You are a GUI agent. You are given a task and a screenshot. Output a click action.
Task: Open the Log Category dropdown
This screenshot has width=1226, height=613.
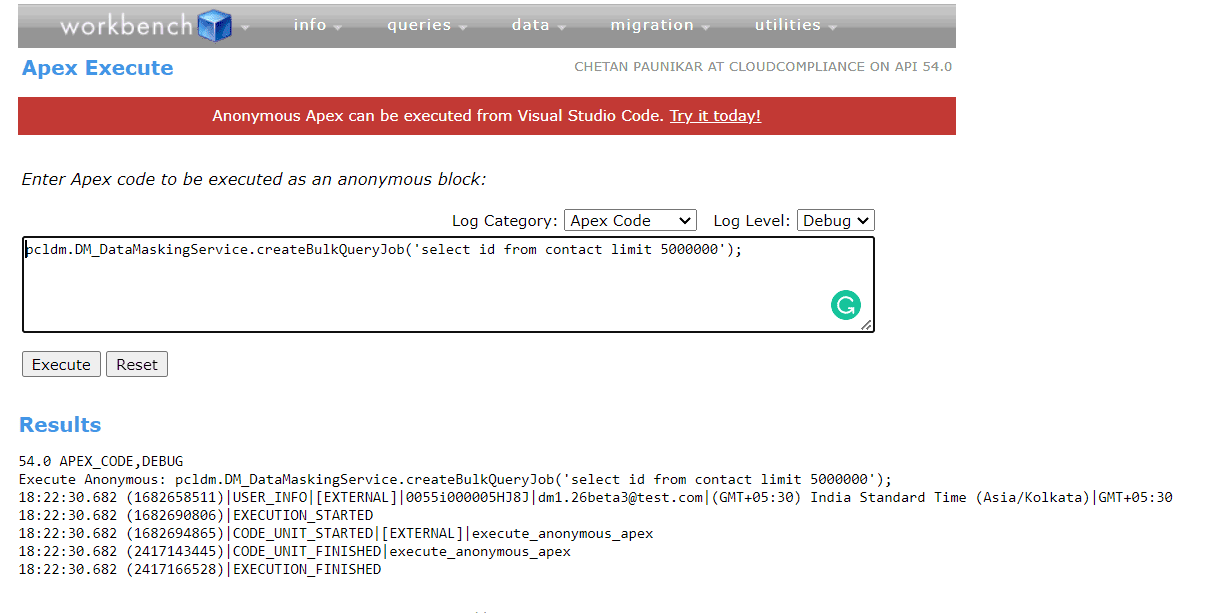click(x=630, y=220)
